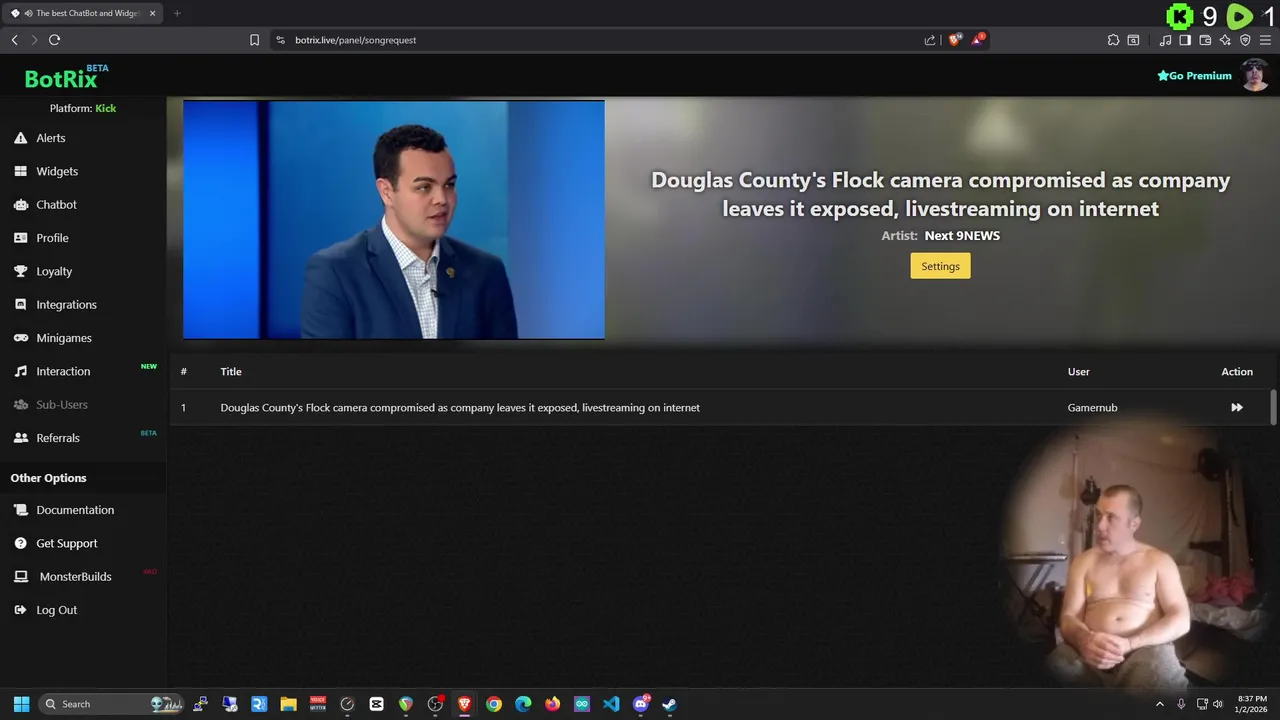Click the Log Out door icon
This screenshot has width=1280, height=720.
(20, 610)
